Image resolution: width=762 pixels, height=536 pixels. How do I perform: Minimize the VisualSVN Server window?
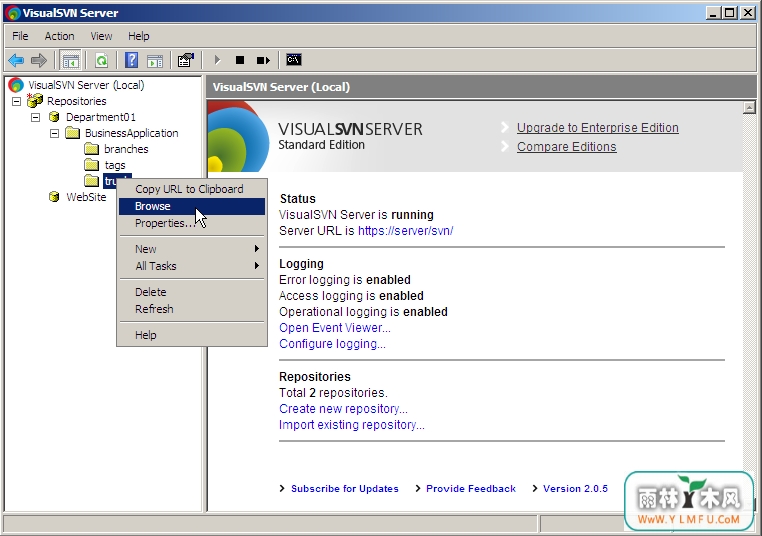[713, 13]
